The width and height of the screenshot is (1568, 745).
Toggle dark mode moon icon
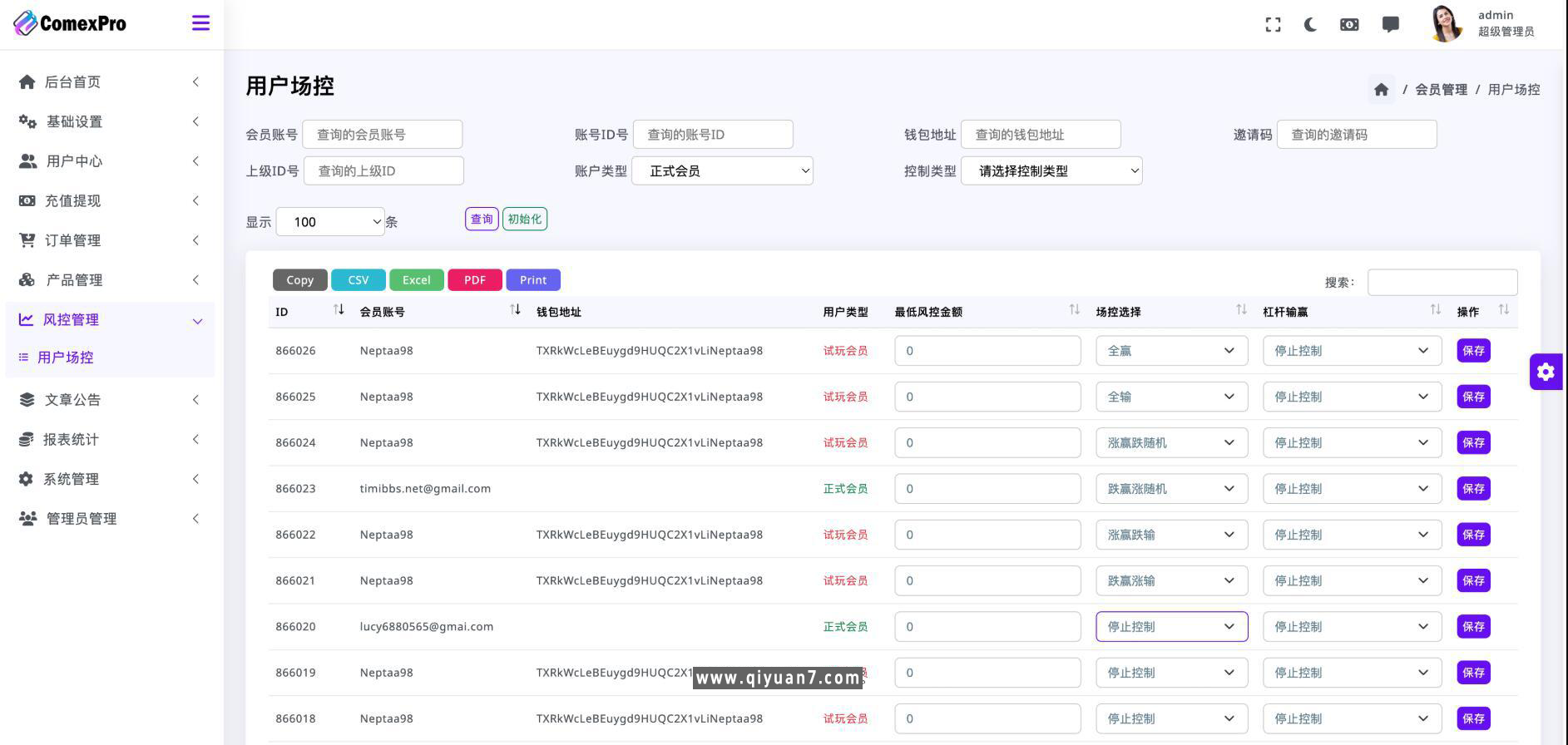pos(1311,25)
